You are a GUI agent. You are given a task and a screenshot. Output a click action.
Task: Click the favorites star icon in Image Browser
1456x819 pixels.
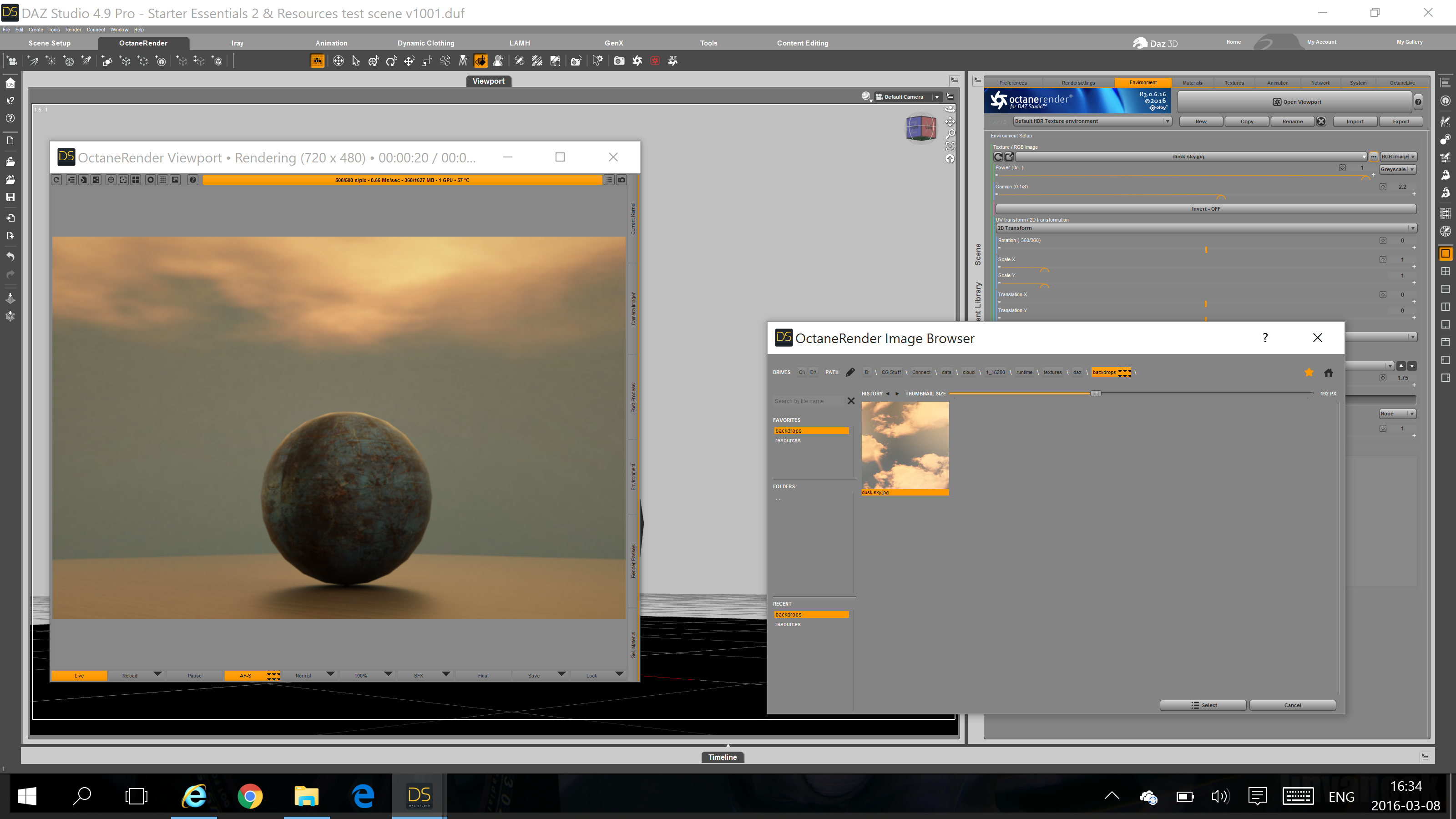point(1309,372)
